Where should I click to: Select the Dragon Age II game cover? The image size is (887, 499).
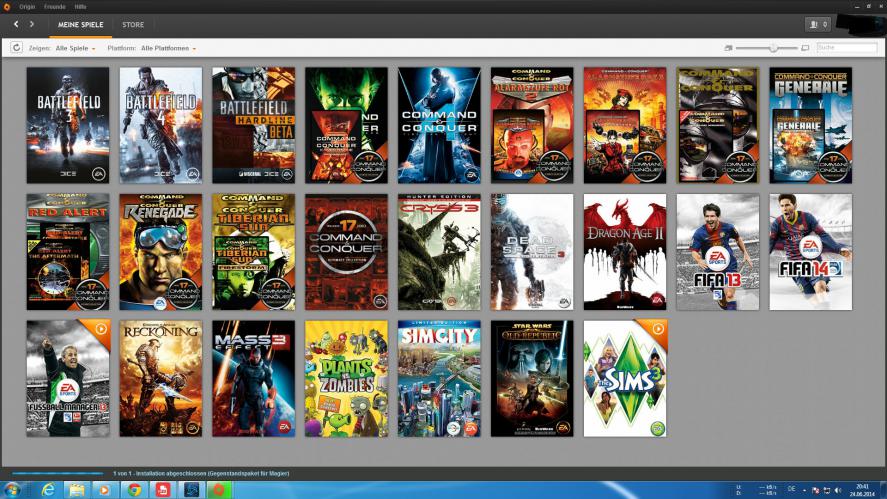click(x=625, y=252)
